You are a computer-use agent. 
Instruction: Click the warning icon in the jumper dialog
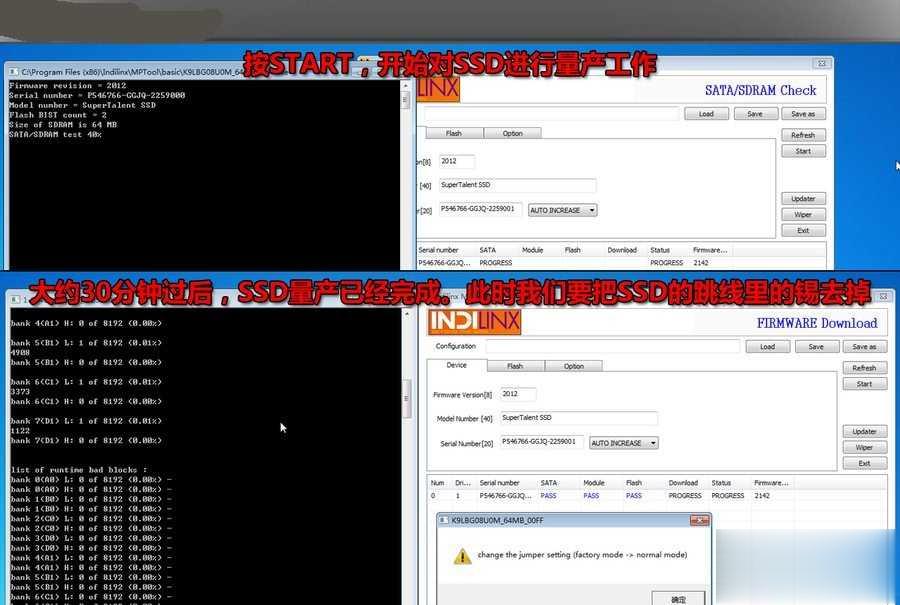[x=462, y=556]
